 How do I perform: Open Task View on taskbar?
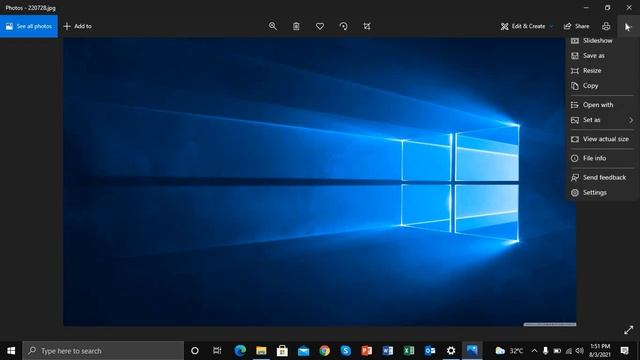[217, 351]
